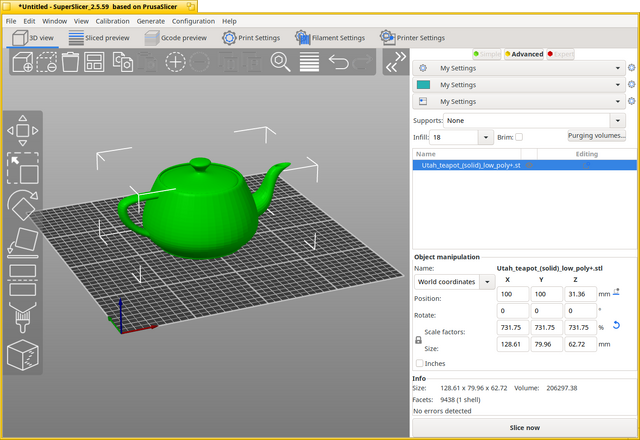Open the Print Settings tab
This screenshot has height=440, width=640.
251,38
